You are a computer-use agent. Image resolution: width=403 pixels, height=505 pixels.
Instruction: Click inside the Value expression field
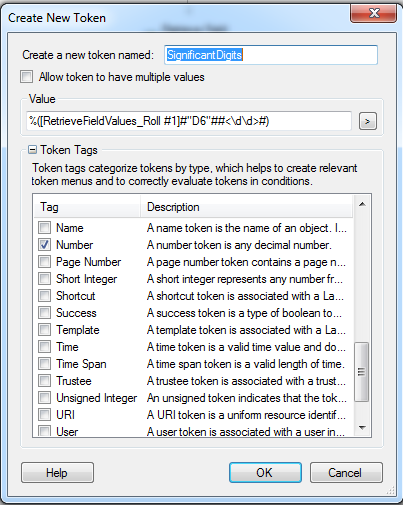tap(189, 121)
